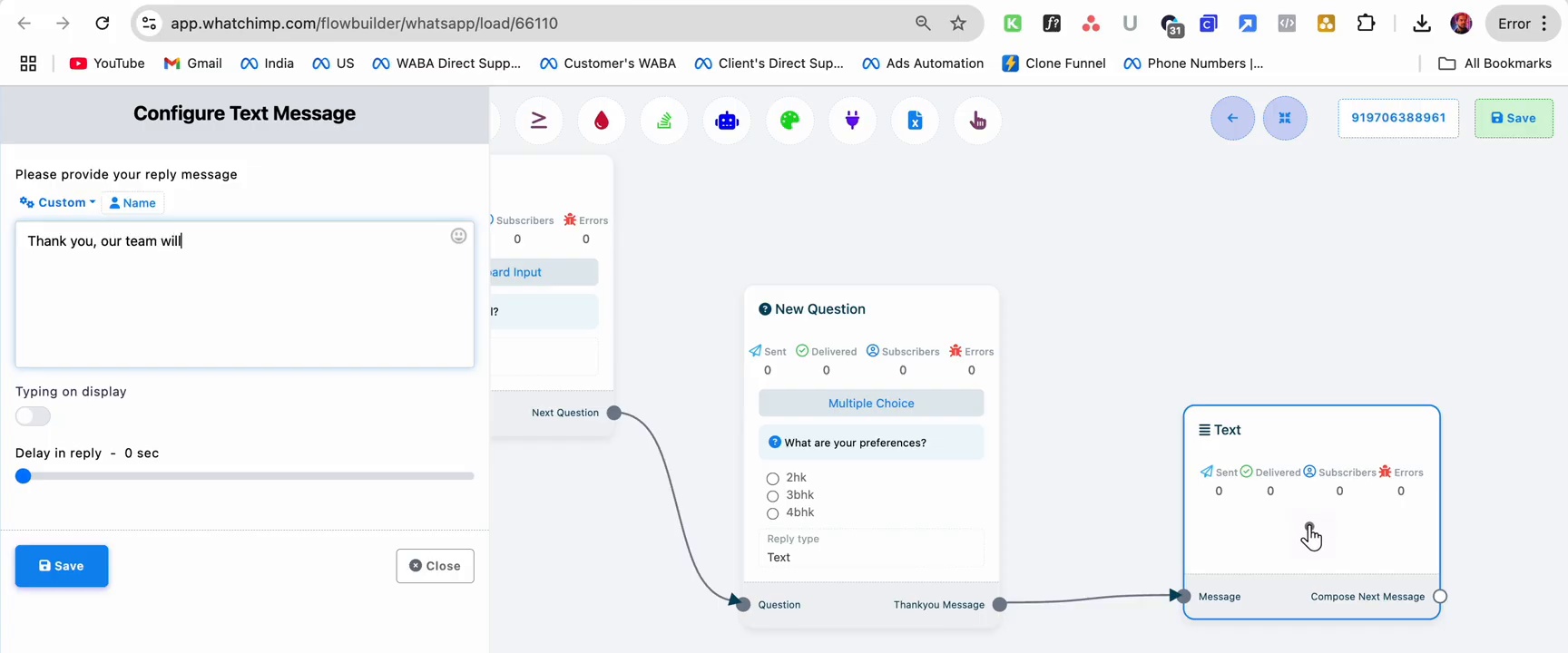Open the Error browser menu
This screenshot has height=653, width=1568.
point(1524,24)
